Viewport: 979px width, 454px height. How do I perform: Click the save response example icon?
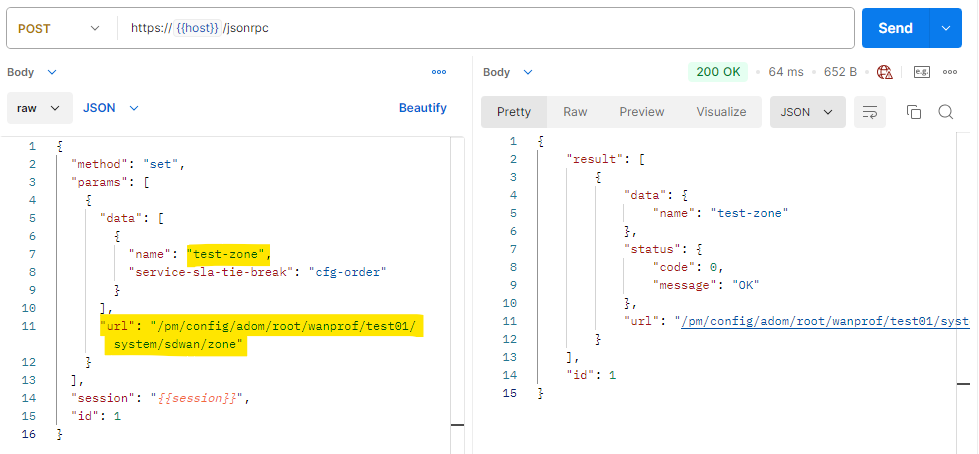921,72
